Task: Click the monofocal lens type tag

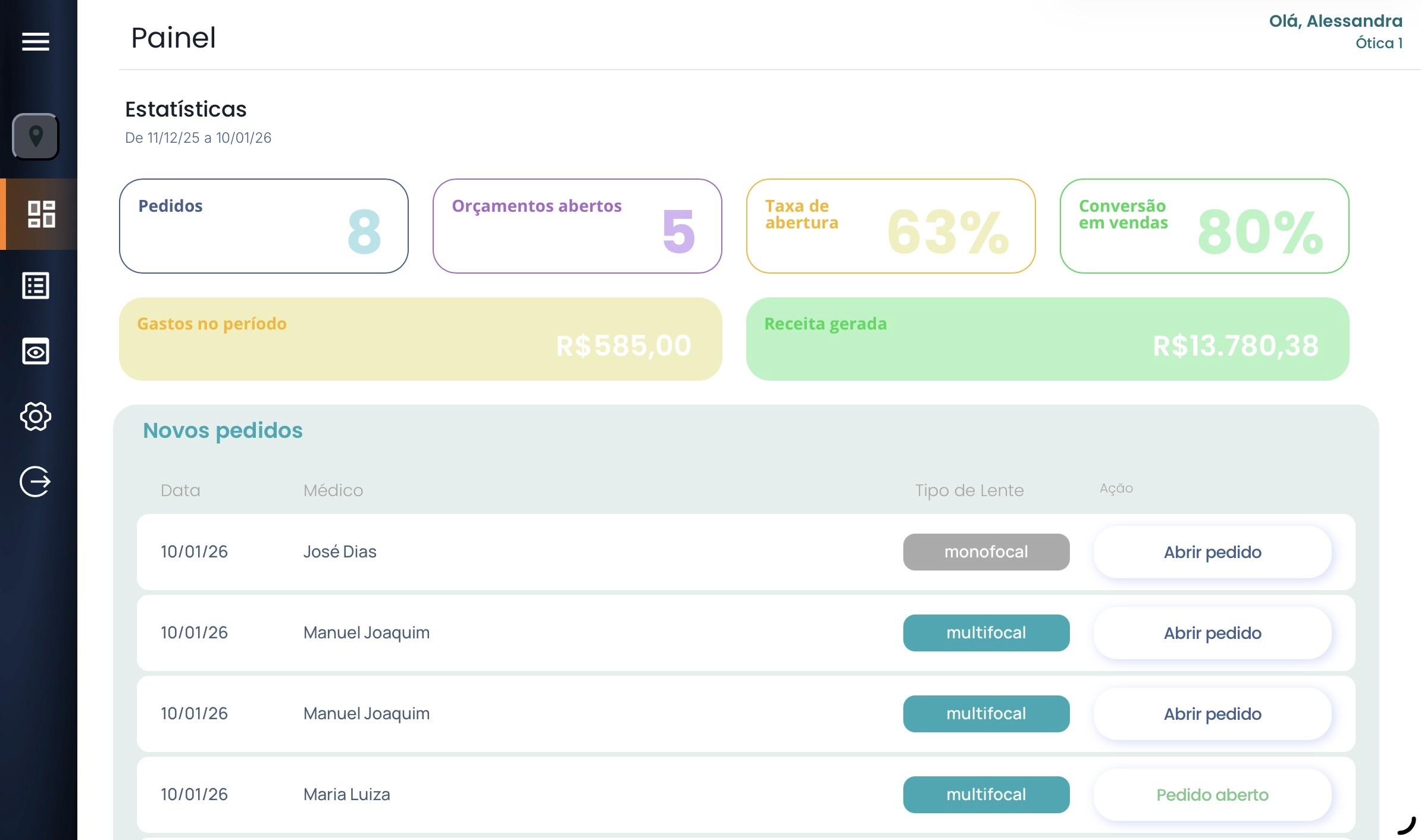Action: [986, 552]
